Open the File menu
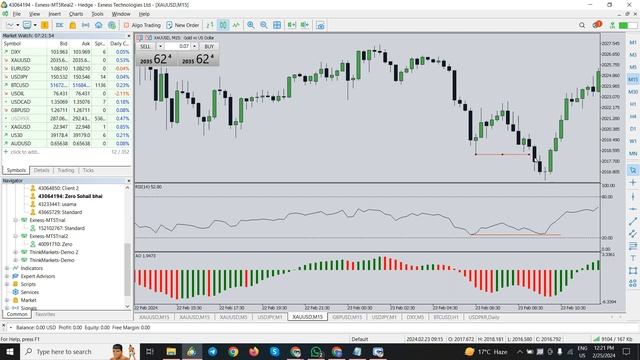The image size is (640, 360). tap(16, 14)
